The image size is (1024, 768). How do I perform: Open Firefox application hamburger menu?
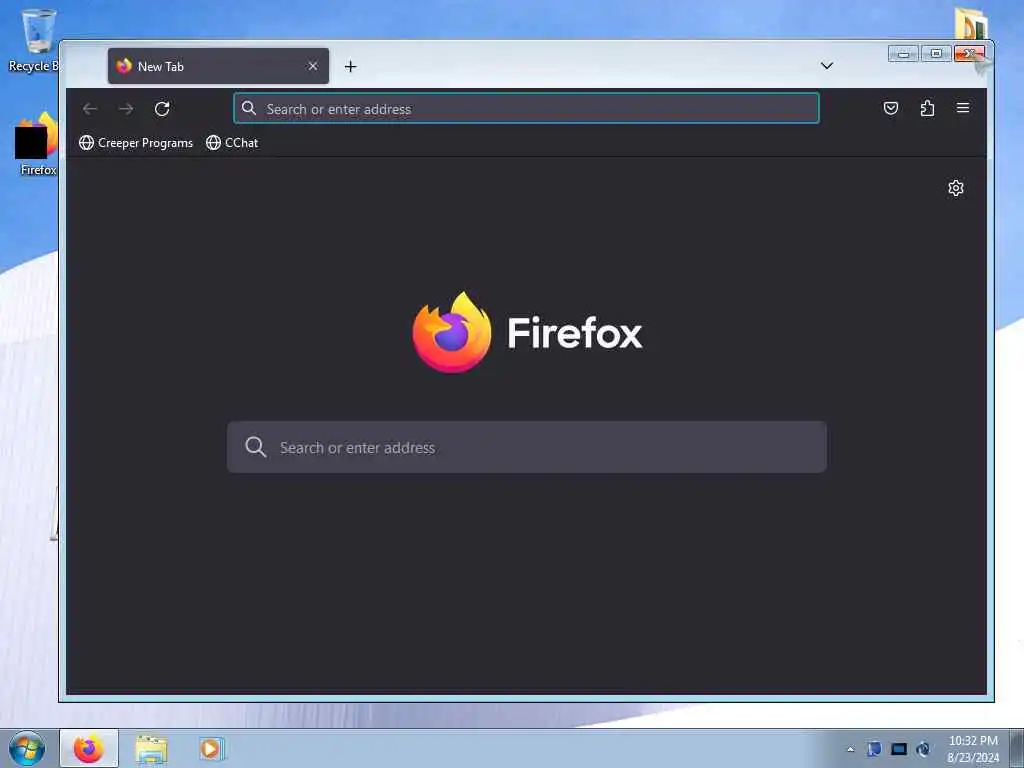(963, 108)
